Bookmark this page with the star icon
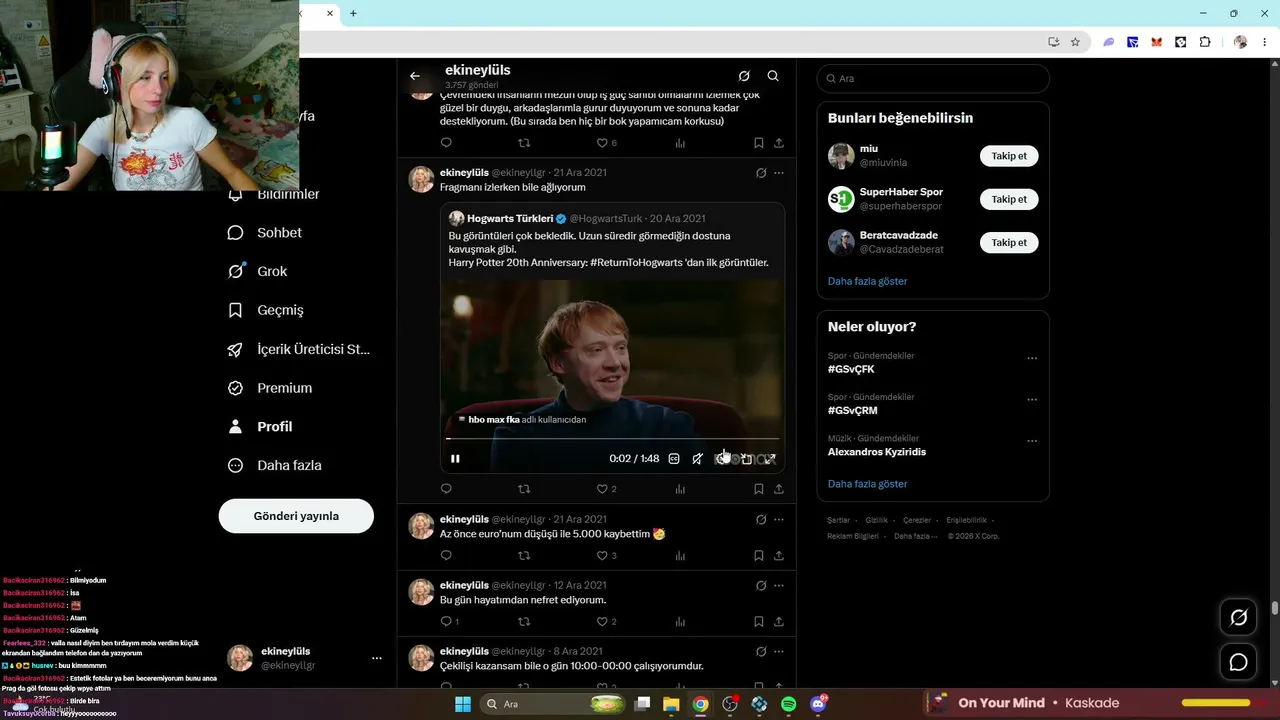This screenshot has width=1280, height=720. coord(1075,42)
